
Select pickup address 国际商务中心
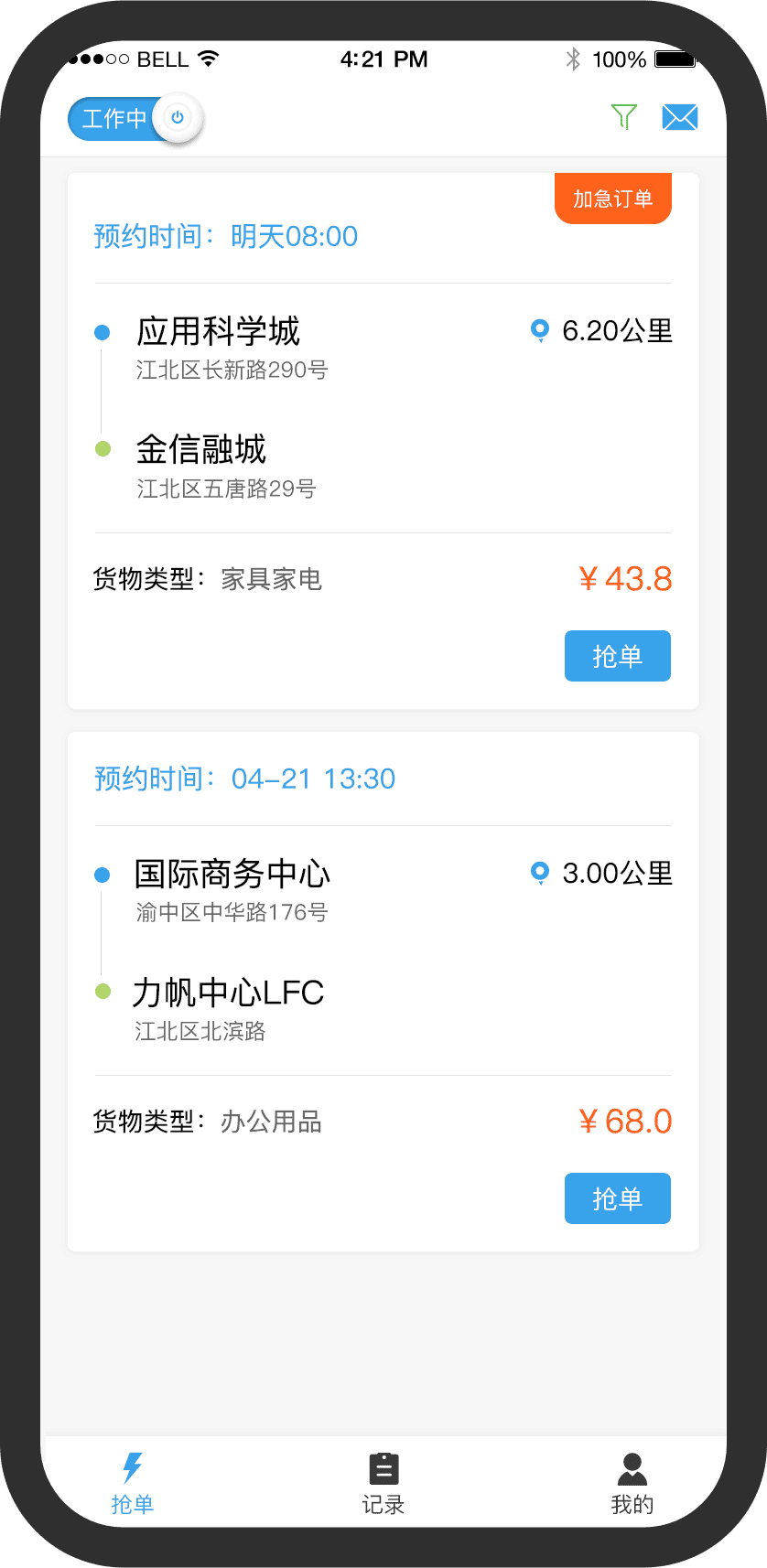pyautogui.click(x=232, y=874)
